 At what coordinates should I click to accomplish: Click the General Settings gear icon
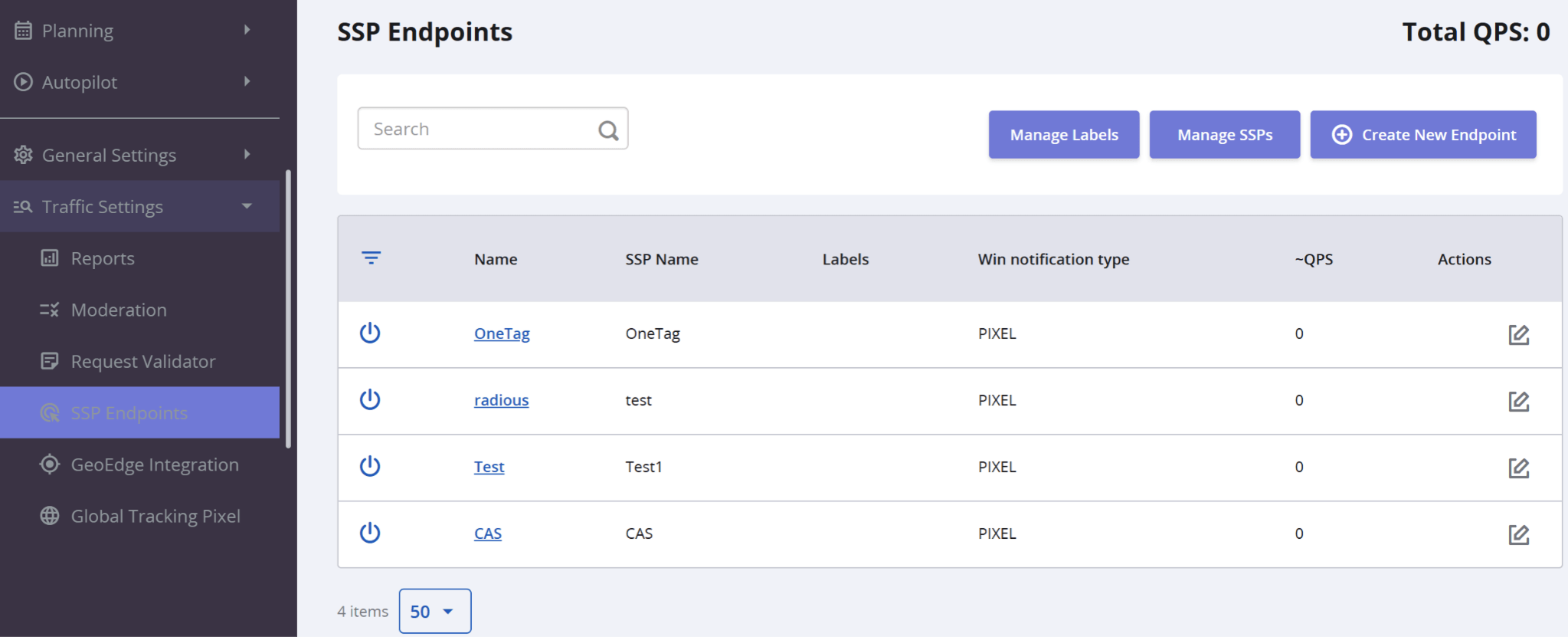pos(23,155)
